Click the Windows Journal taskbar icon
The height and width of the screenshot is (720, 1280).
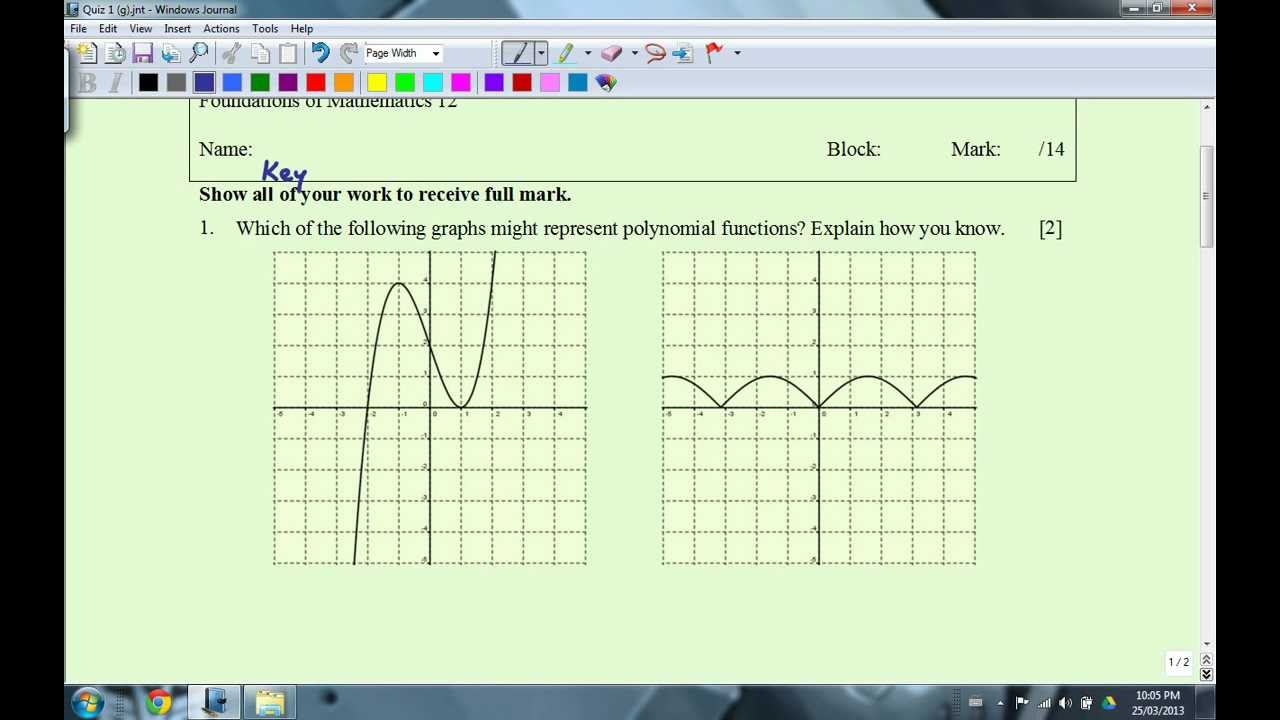click(x=215, y=702)
